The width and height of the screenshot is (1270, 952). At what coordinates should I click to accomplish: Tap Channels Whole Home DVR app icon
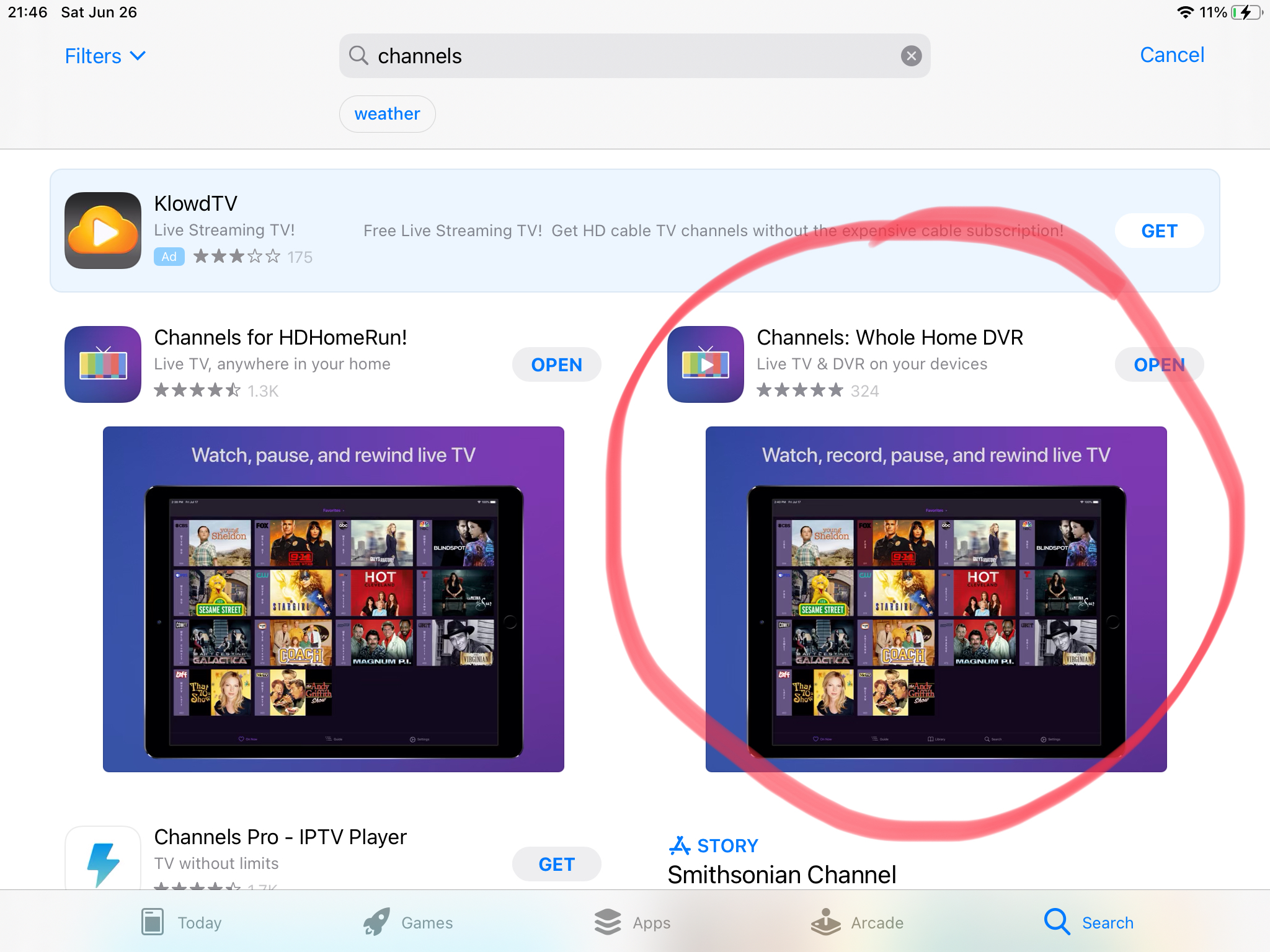tap(706, 364)
